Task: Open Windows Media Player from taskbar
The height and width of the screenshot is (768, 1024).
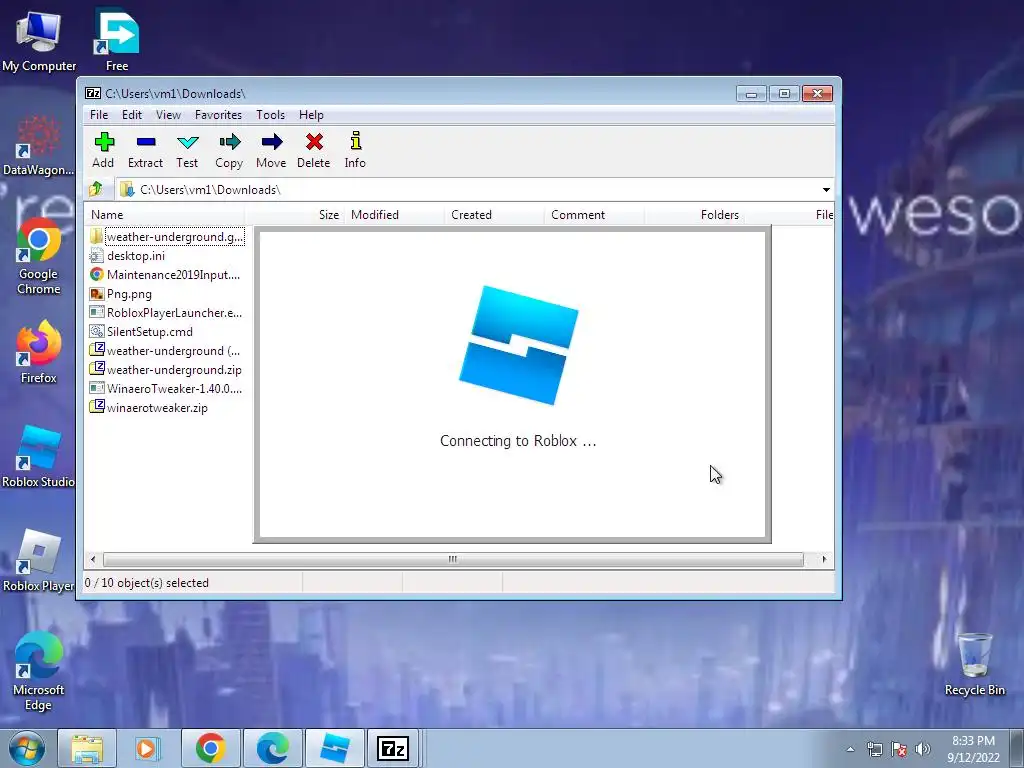Action: point(148,748)
